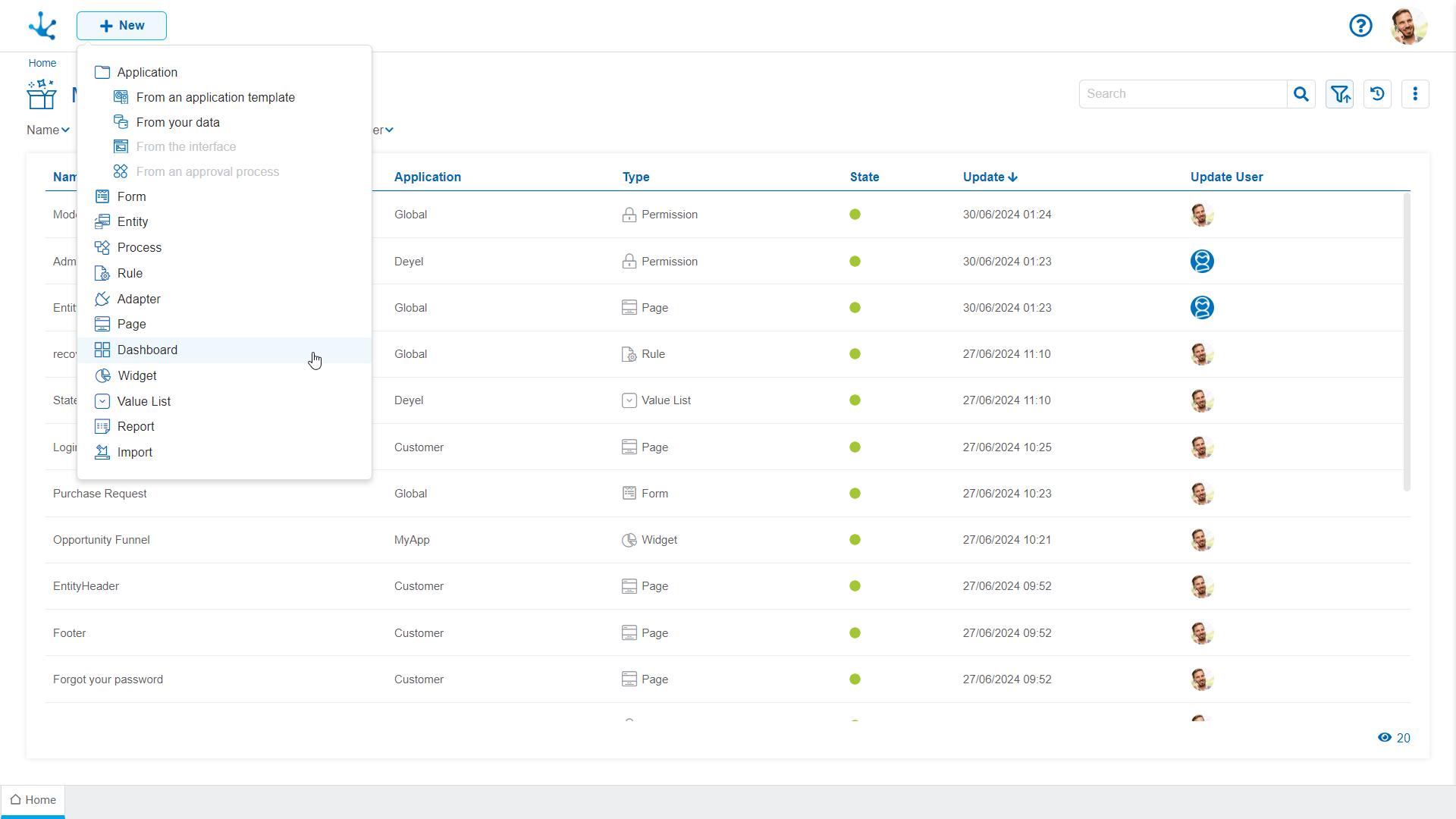This screenshot has width=1456, height=819.
Task: Expand the Name filter dropdown
Action: [48, 130]
